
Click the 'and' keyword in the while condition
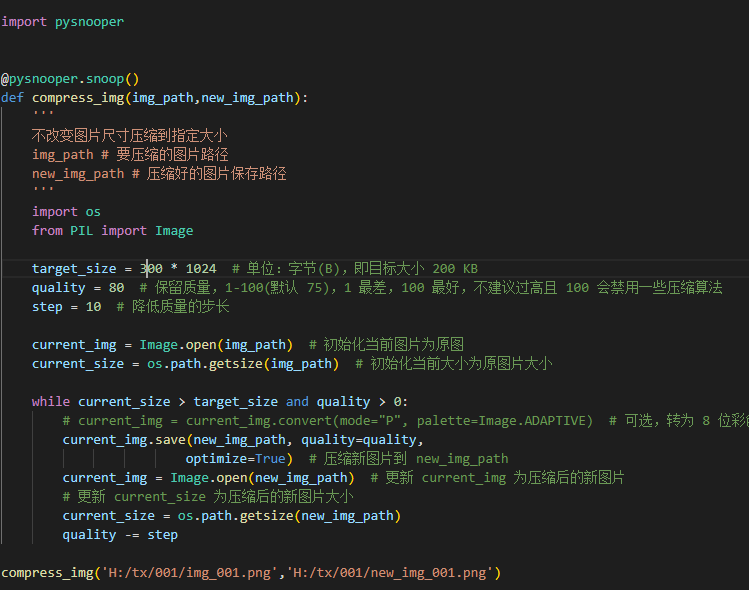(x=297, y=402)
